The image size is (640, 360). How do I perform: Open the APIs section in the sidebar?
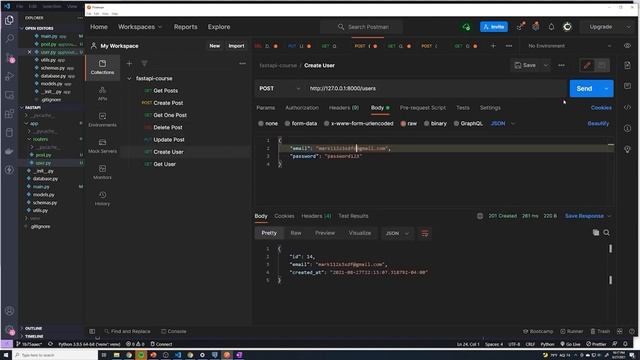[102, 93]
